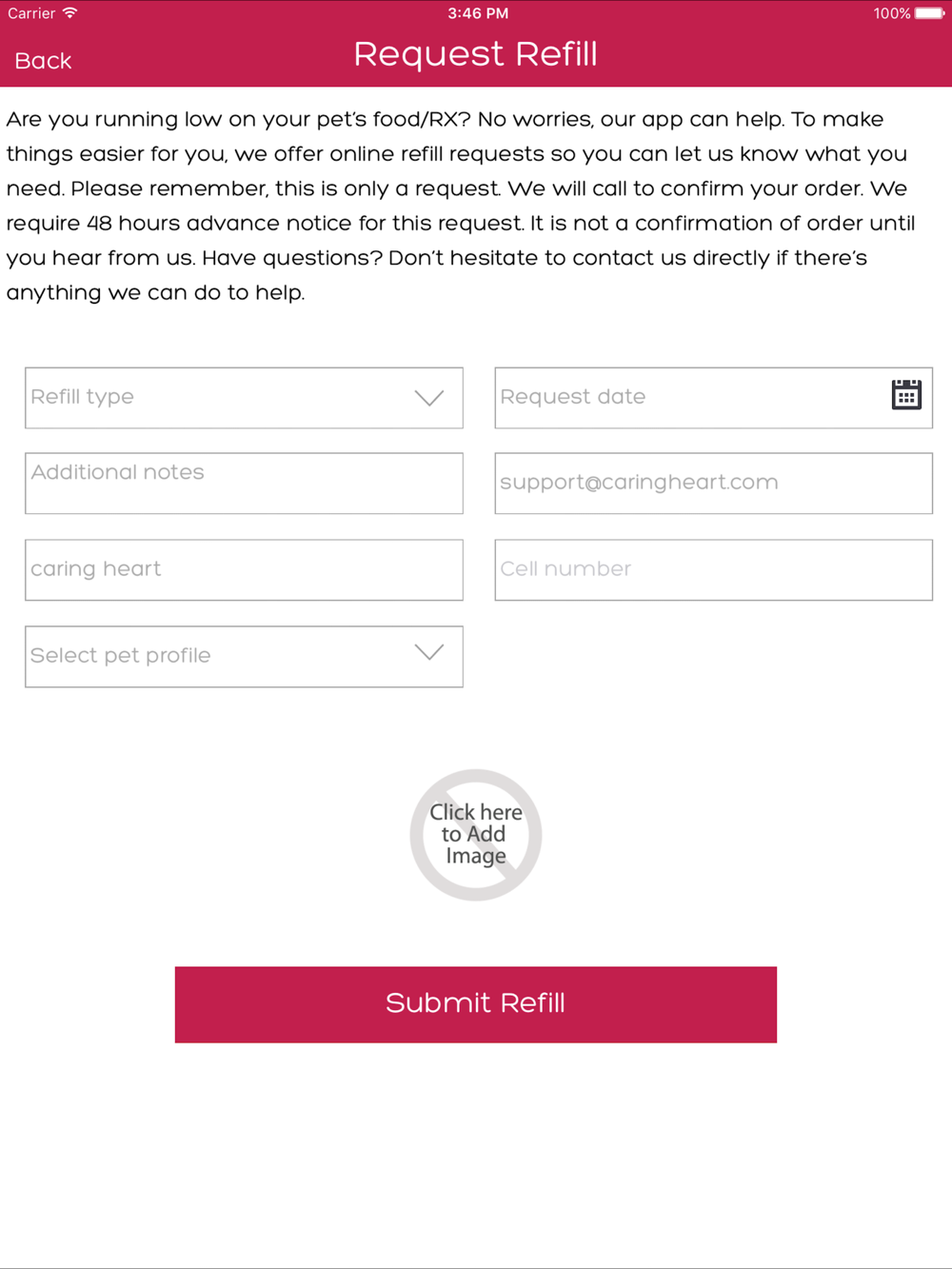Tap the Wi-Fi icon in status bar
Screen dimensions: 952x1269
coord(69,13)
